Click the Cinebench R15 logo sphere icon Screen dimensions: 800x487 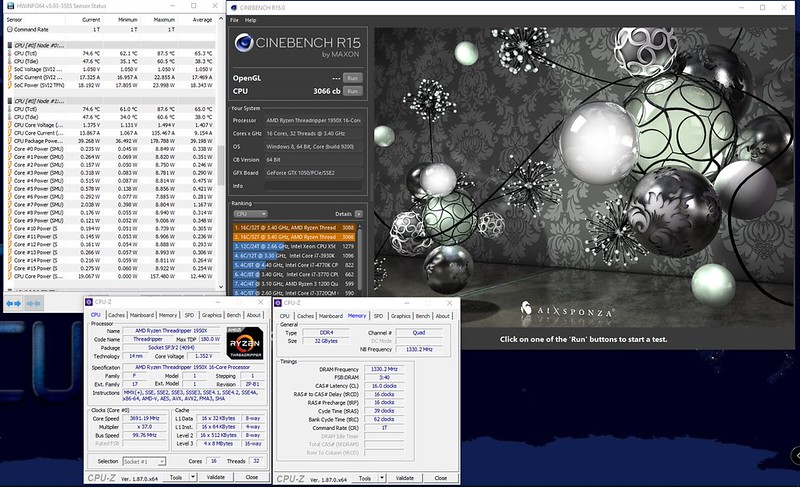click(246, 44)
